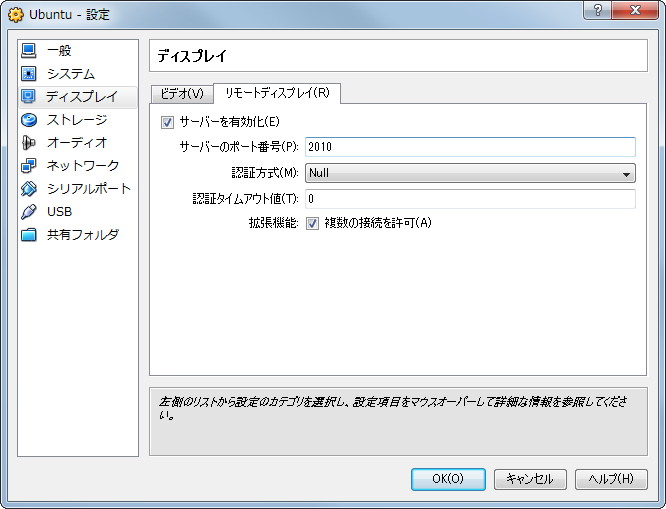Click the ネットワーク computers icon
Screen dimensions: 666x509
coord(29,165)
